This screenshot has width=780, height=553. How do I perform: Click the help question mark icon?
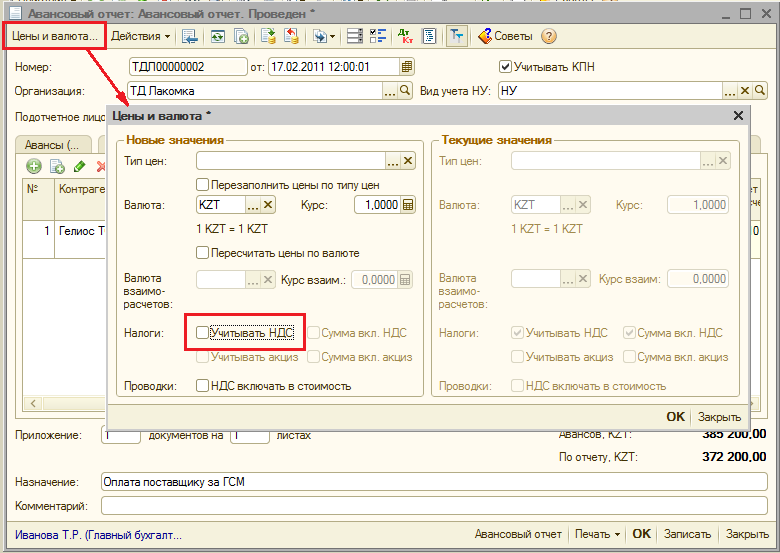[x=548, y=36]
